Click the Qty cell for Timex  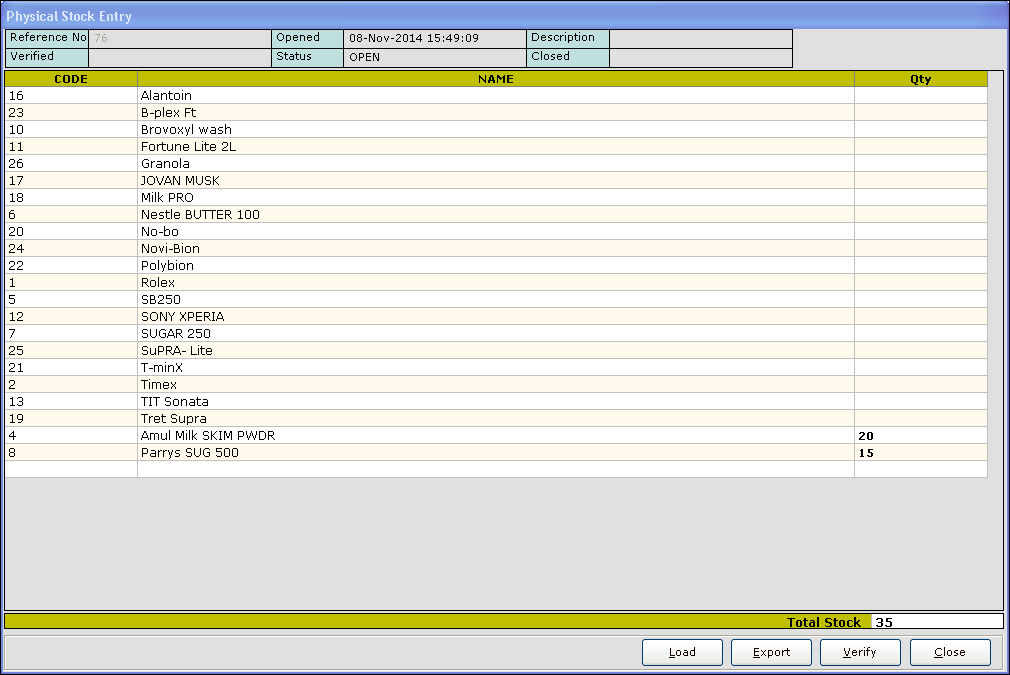pos(920,385)
